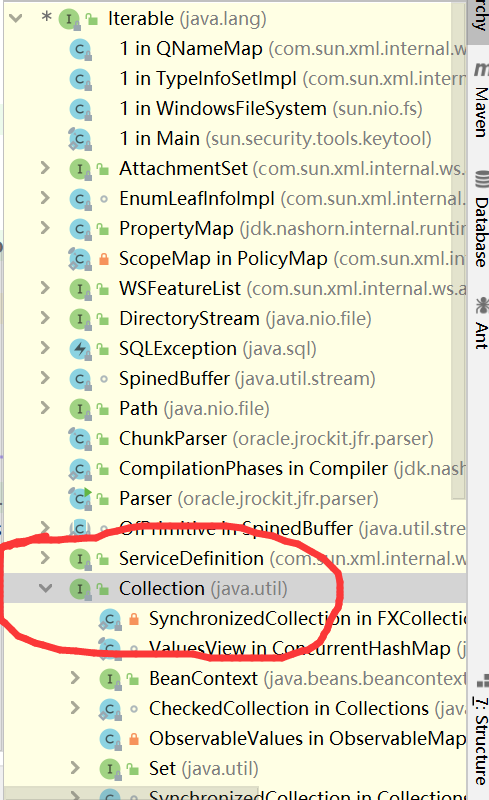489x800 pixels.
Task: Expand the Set (java.util) node
Action: (75, 768)
